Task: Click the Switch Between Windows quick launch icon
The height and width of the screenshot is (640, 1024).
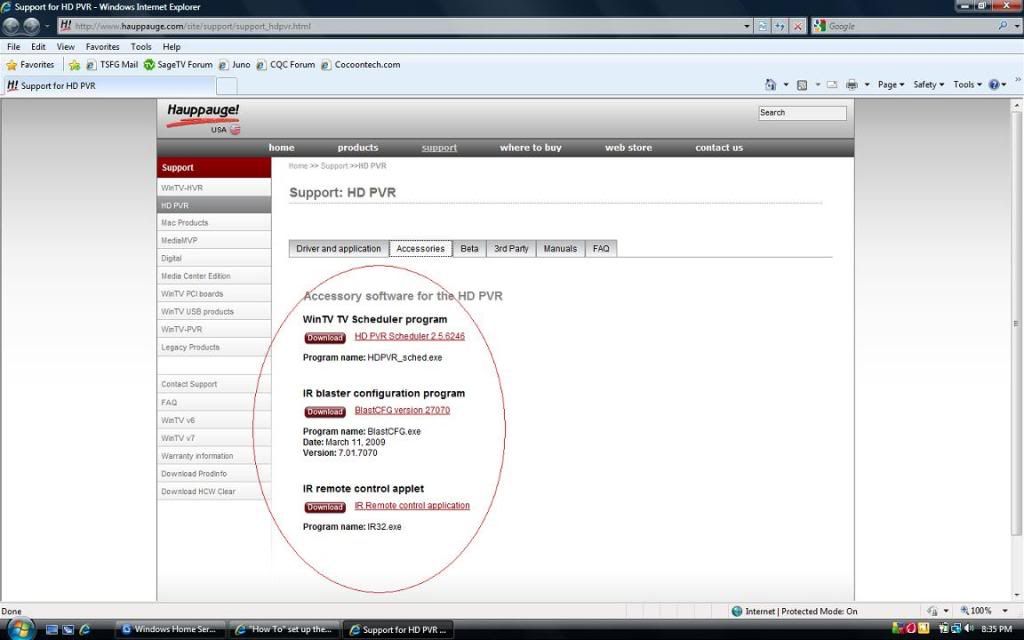Action: click(x=68, y=630)
